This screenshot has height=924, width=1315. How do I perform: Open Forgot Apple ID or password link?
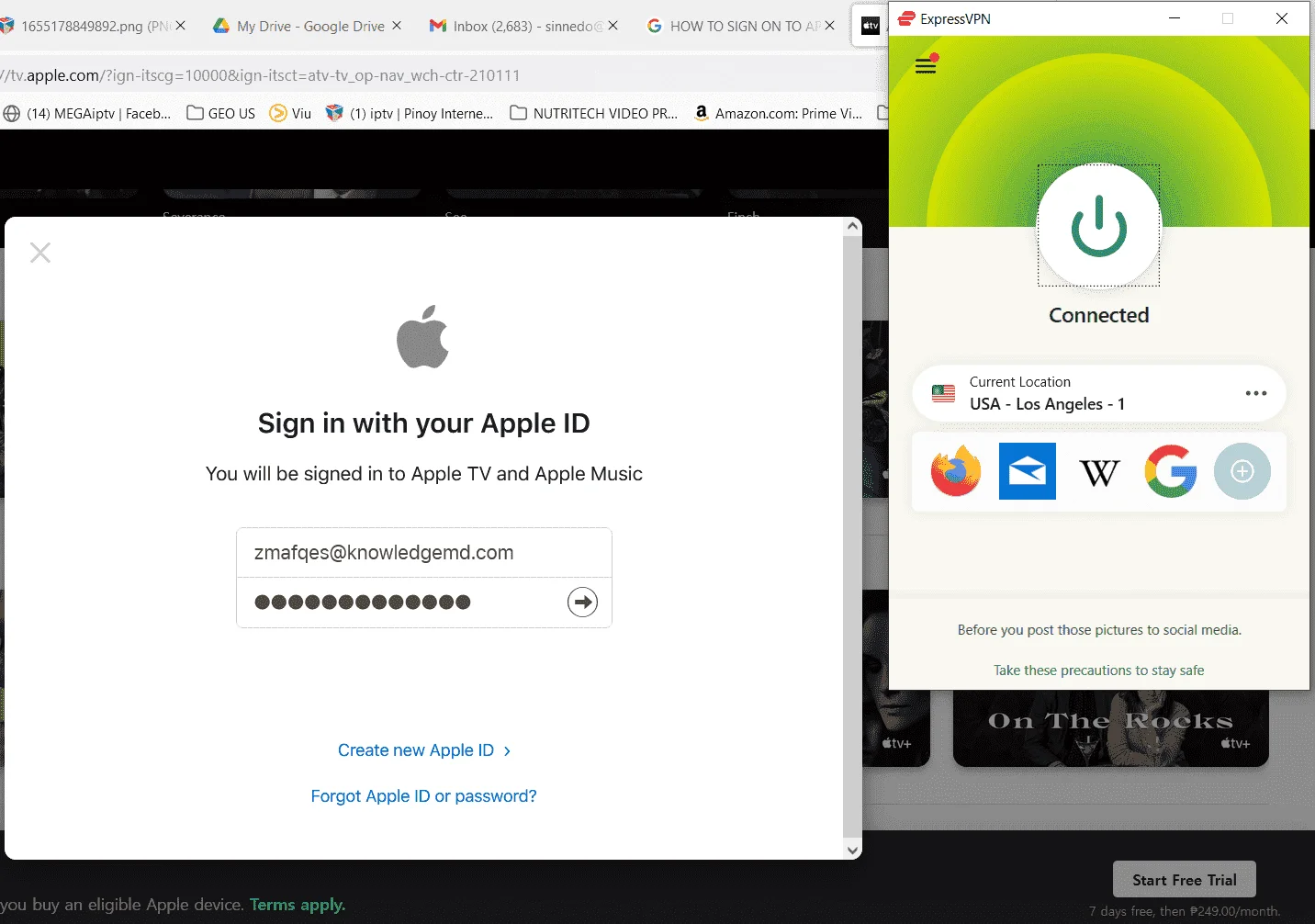point(423,796)
